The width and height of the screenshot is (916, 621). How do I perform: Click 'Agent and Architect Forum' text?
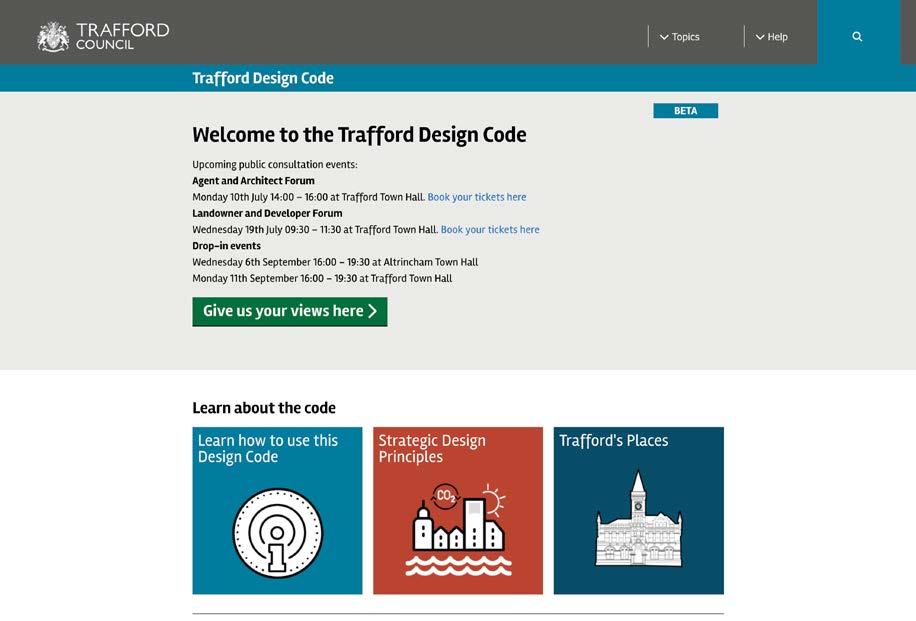(254, 181)
